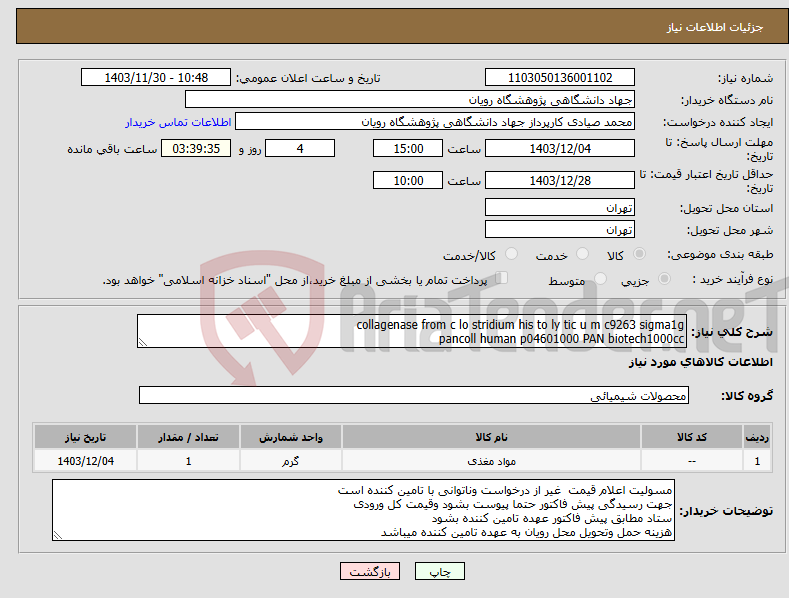This screenshot has width=789, height=598.
Task: Click the response deadline date 1403/12/04 field
Action: pyautogui.click(x=560, y=148)
